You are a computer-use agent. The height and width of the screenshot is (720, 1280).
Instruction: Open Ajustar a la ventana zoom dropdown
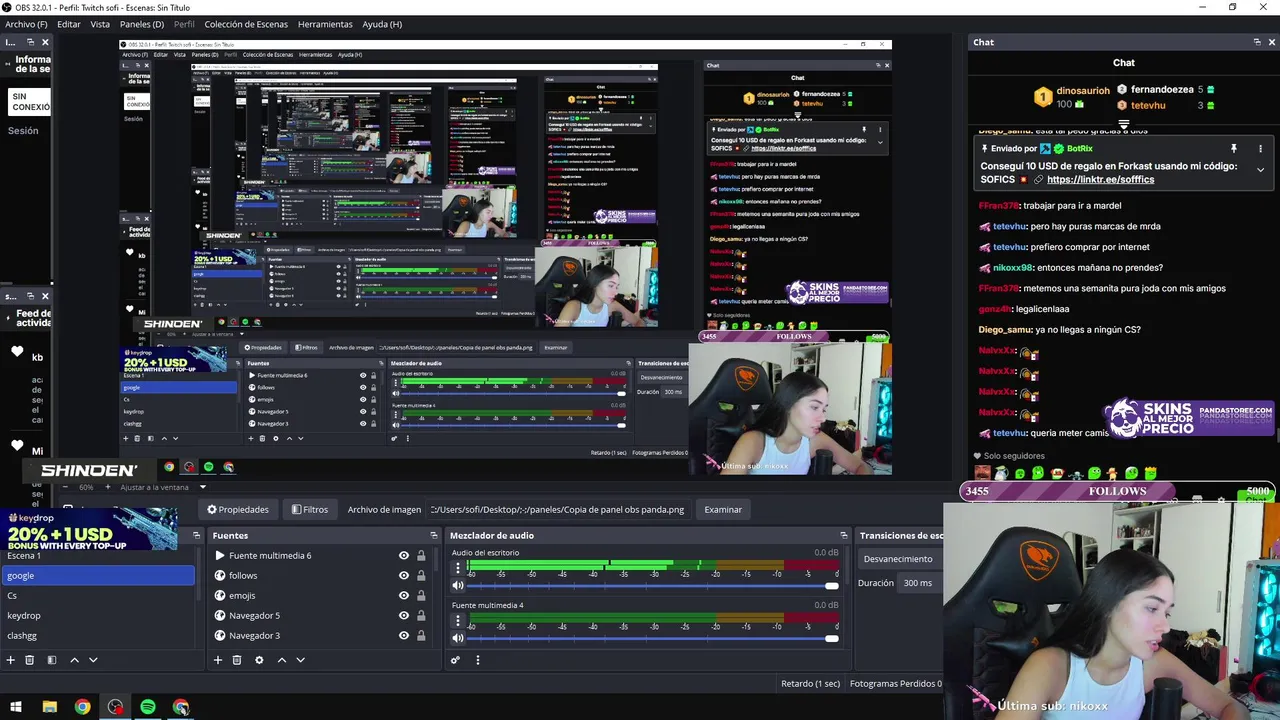point(163,487)
